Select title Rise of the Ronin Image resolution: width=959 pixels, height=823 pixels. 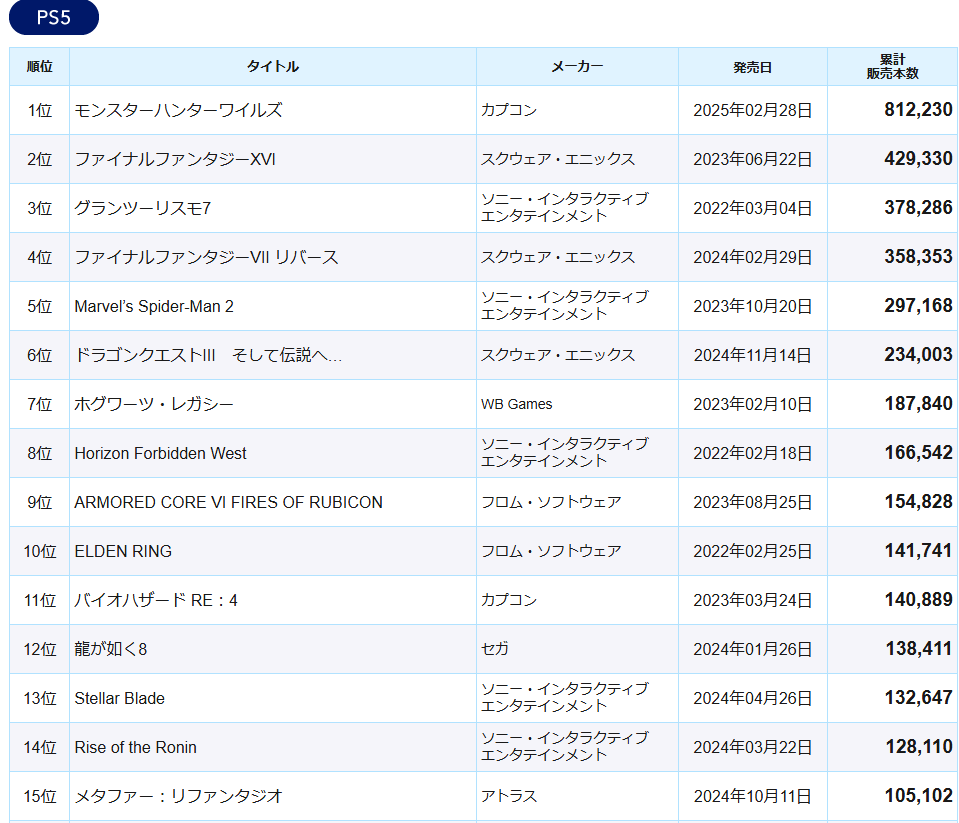[x=135, y=747]
